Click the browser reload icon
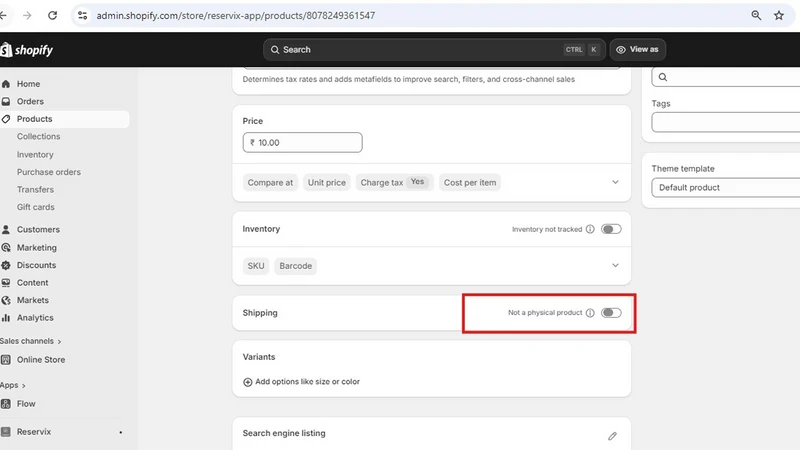This screenshot has width=800, height=450. tap(52, 15)
